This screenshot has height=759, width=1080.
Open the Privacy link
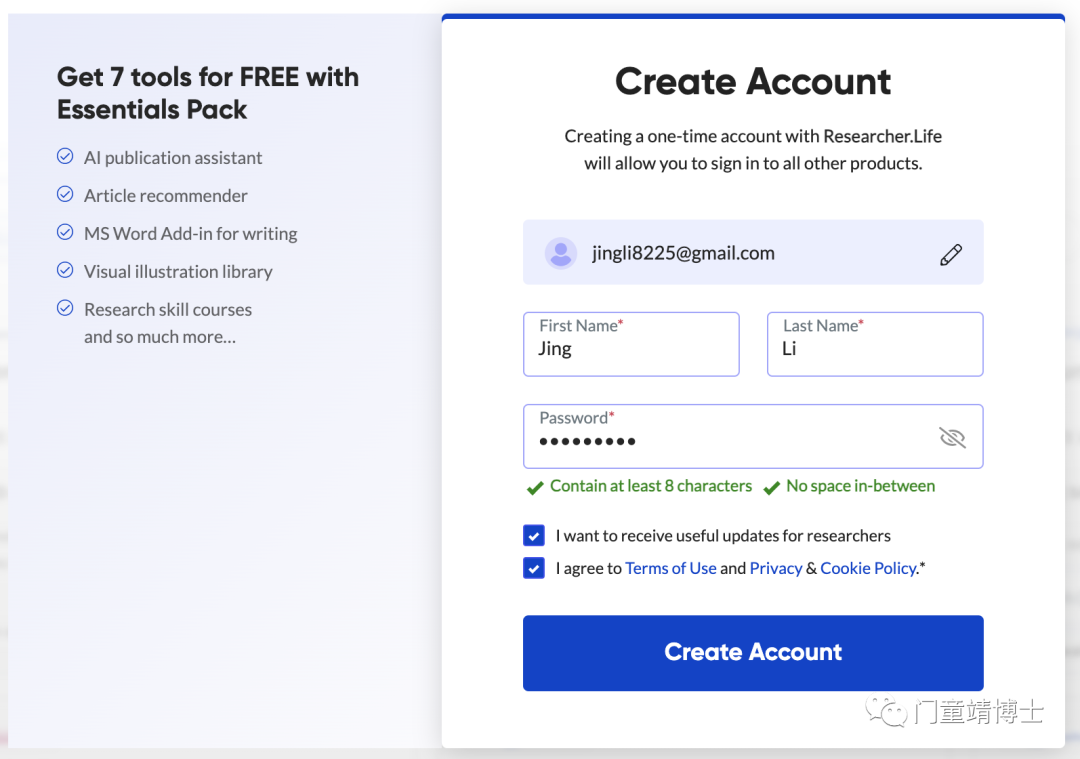776,568
